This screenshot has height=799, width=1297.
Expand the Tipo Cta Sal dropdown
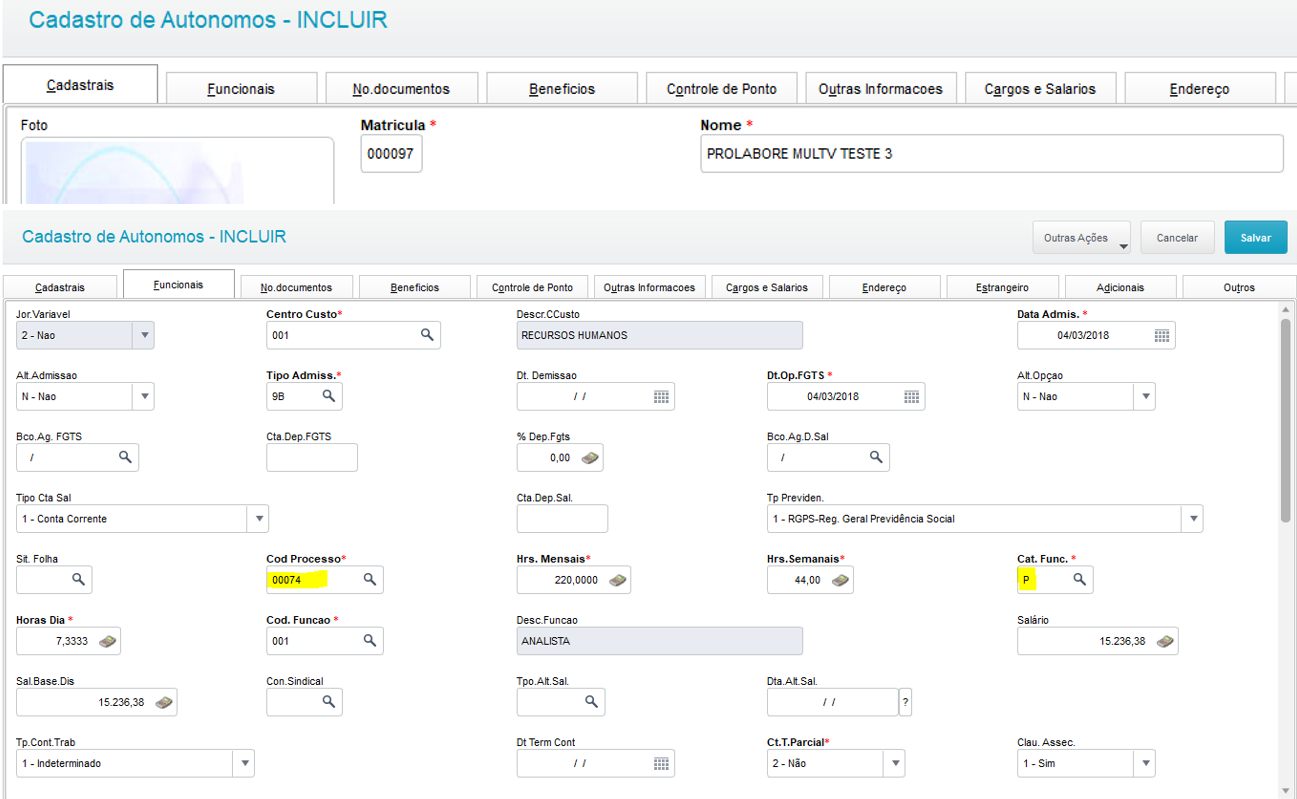pyautogui.click(x=259, y=519)
